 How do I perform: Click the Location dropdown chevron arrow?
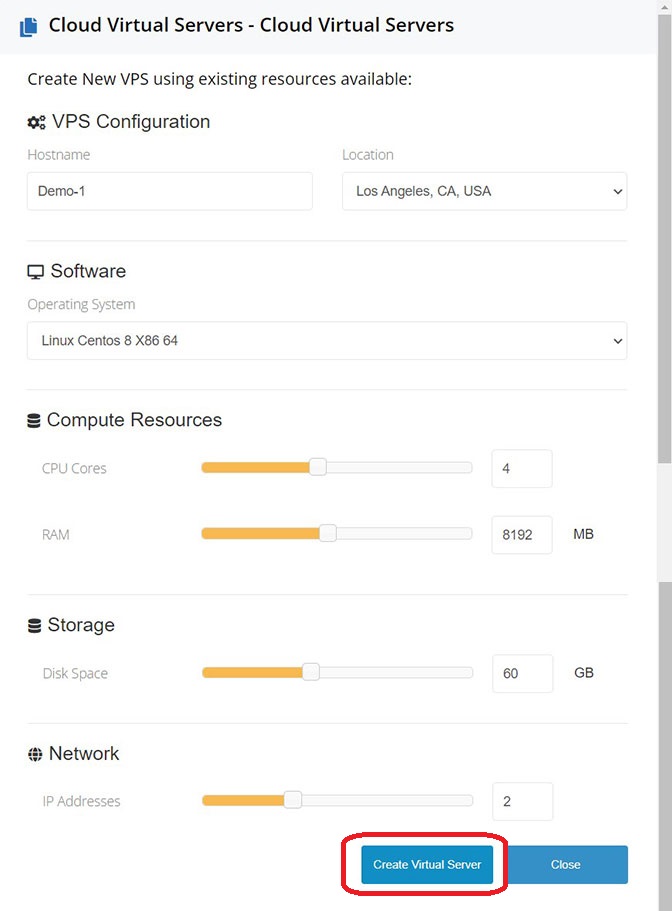coord(617,192)
